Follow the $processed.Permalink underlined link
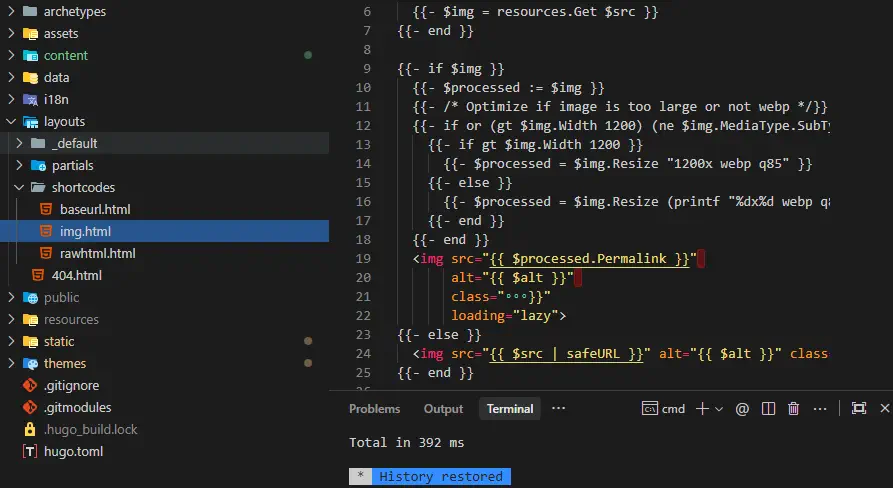 (589, 259)
